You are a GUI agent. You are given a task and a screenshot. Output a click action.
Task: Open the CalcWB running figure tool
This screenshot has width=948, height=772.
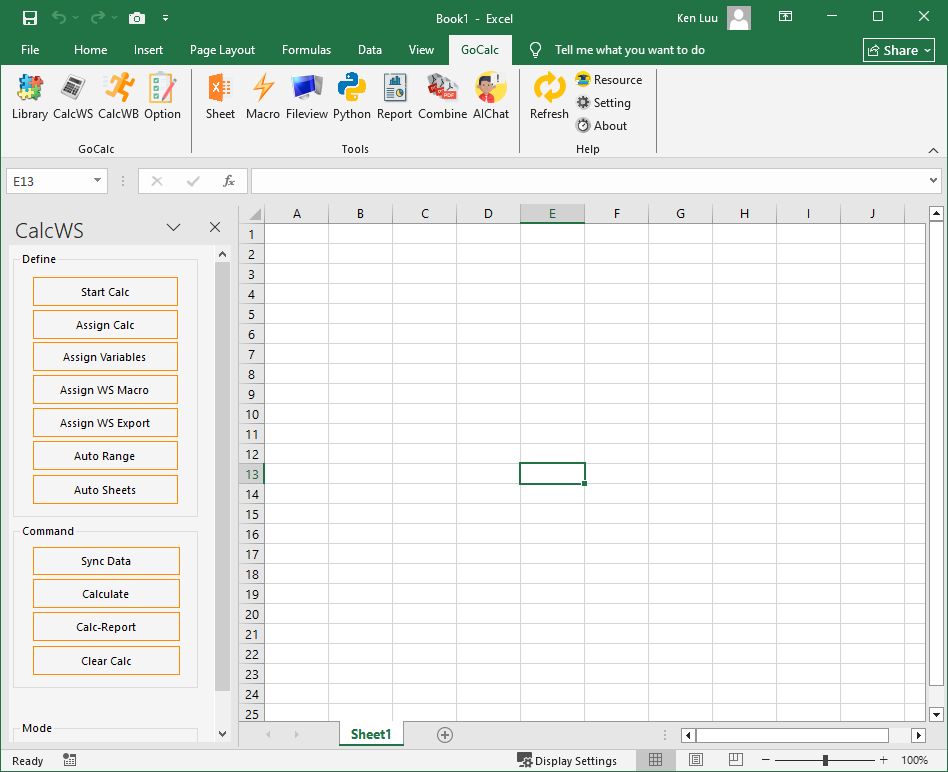coord(118,97)
